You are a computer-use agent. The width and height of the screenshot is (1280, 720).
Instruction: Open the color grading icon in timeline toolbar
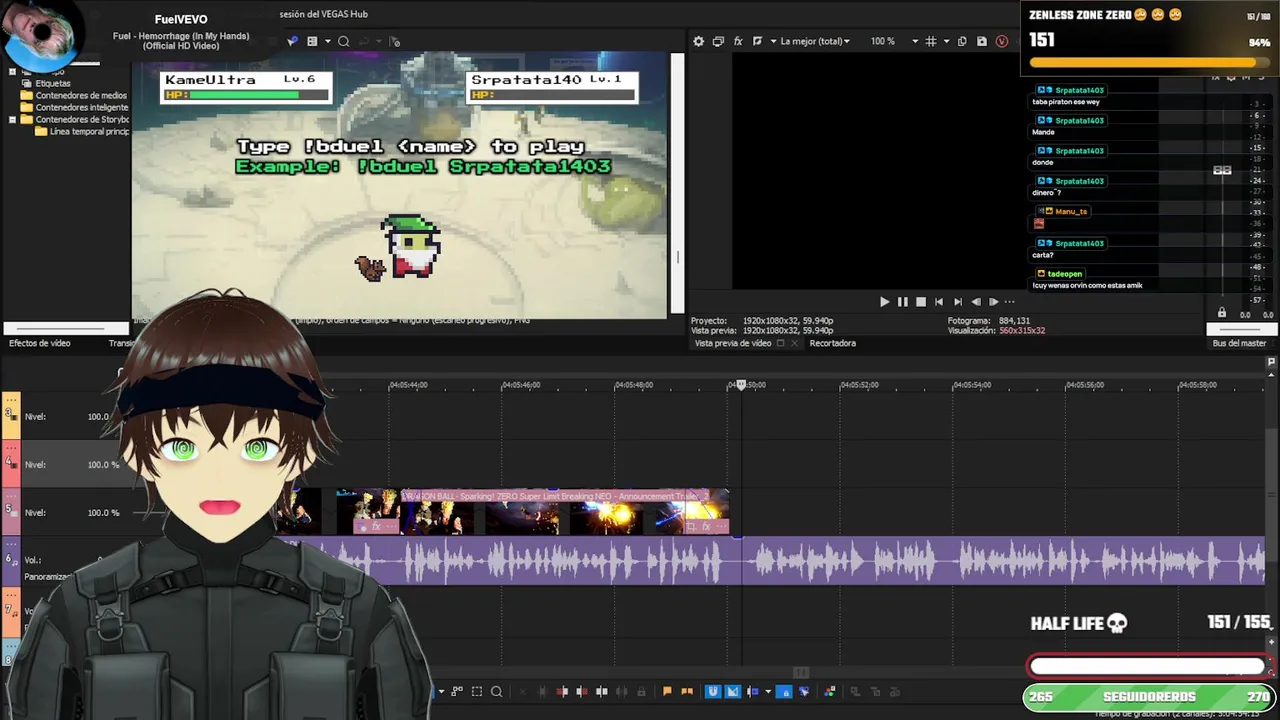(x=829, y=691)
